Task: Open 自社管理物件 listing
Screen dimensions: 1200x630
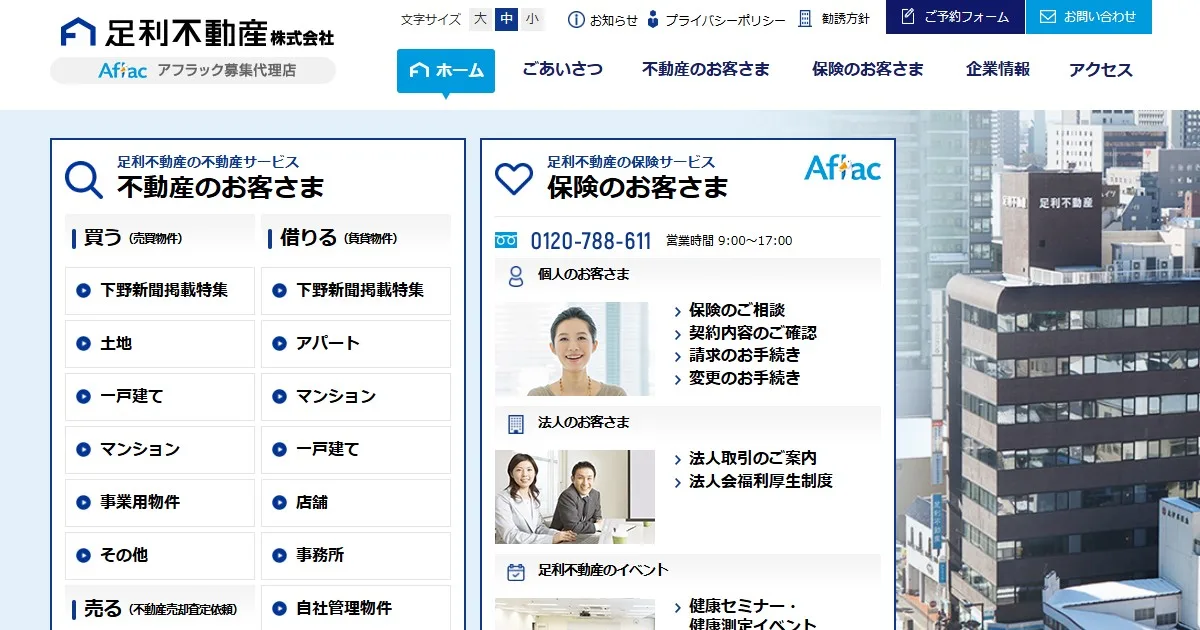Action: [356, 608]
